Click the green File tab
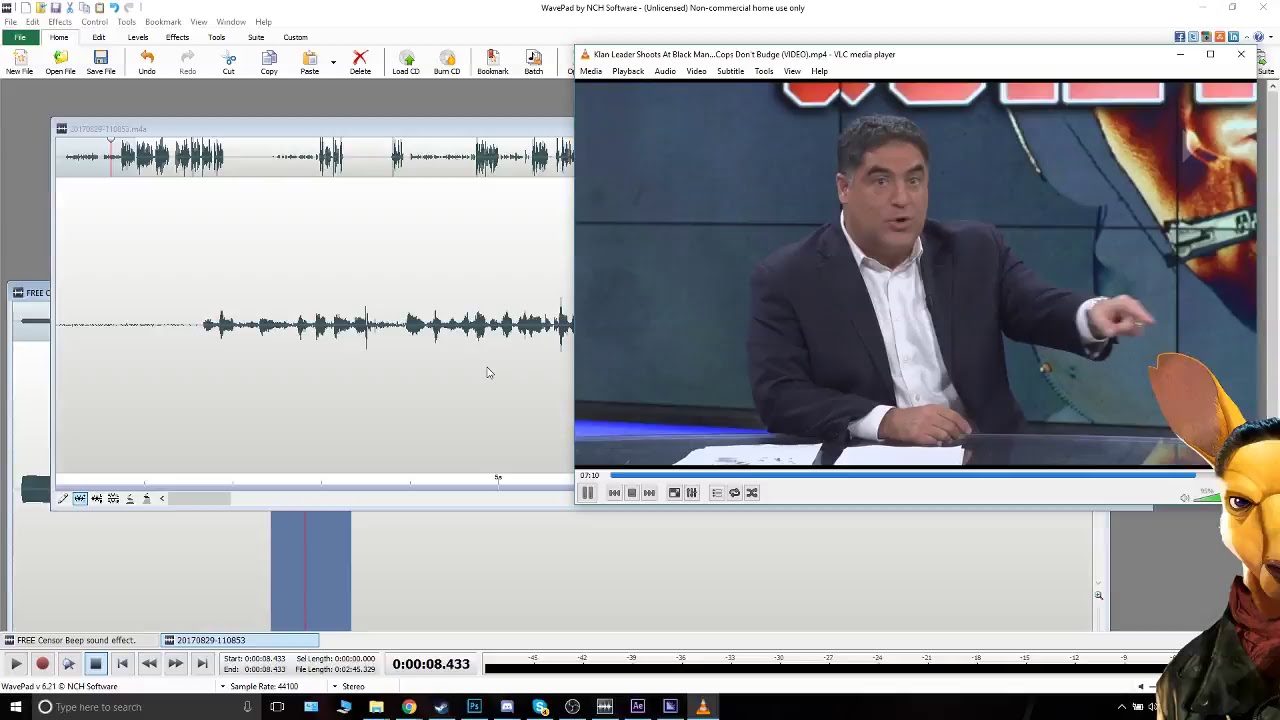 coord(20,37)
